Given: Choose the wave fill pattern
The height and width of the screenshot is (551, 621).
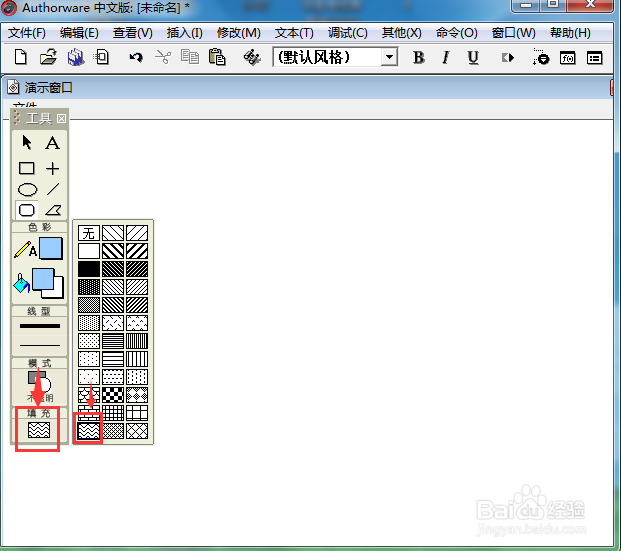Looking at the screenshot, I should [x=89, y=431].
